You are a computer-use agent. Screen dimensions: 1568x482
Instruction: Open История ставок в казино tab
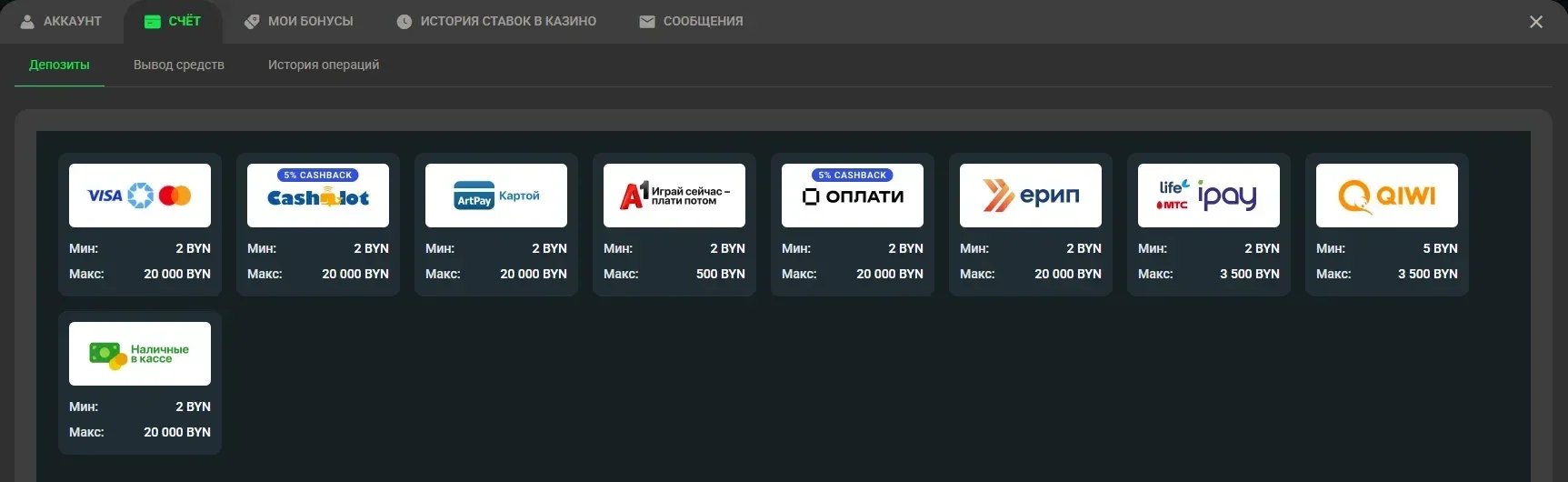click(497, 21)
